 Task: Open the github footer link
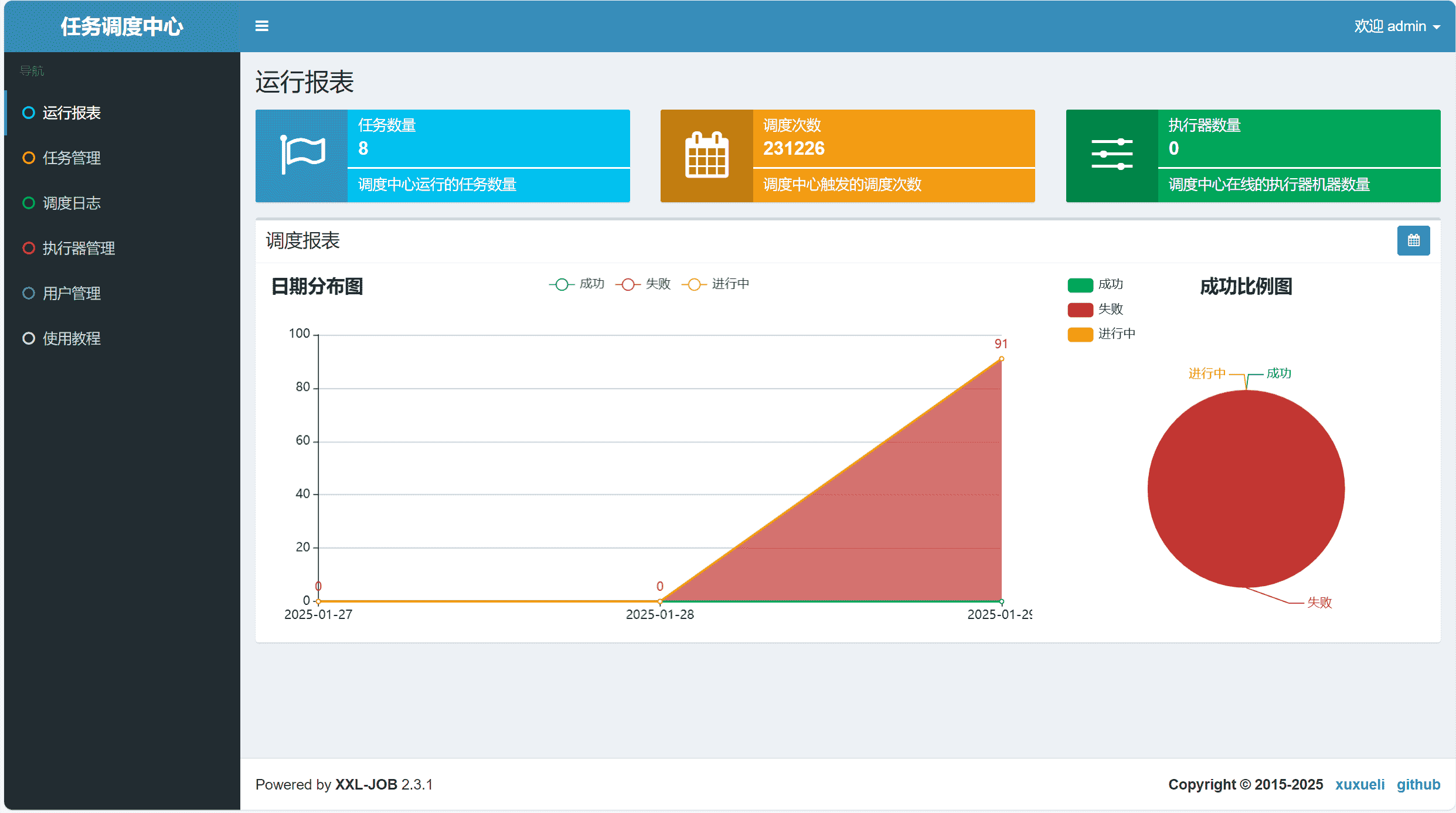tap(1418, 784)
